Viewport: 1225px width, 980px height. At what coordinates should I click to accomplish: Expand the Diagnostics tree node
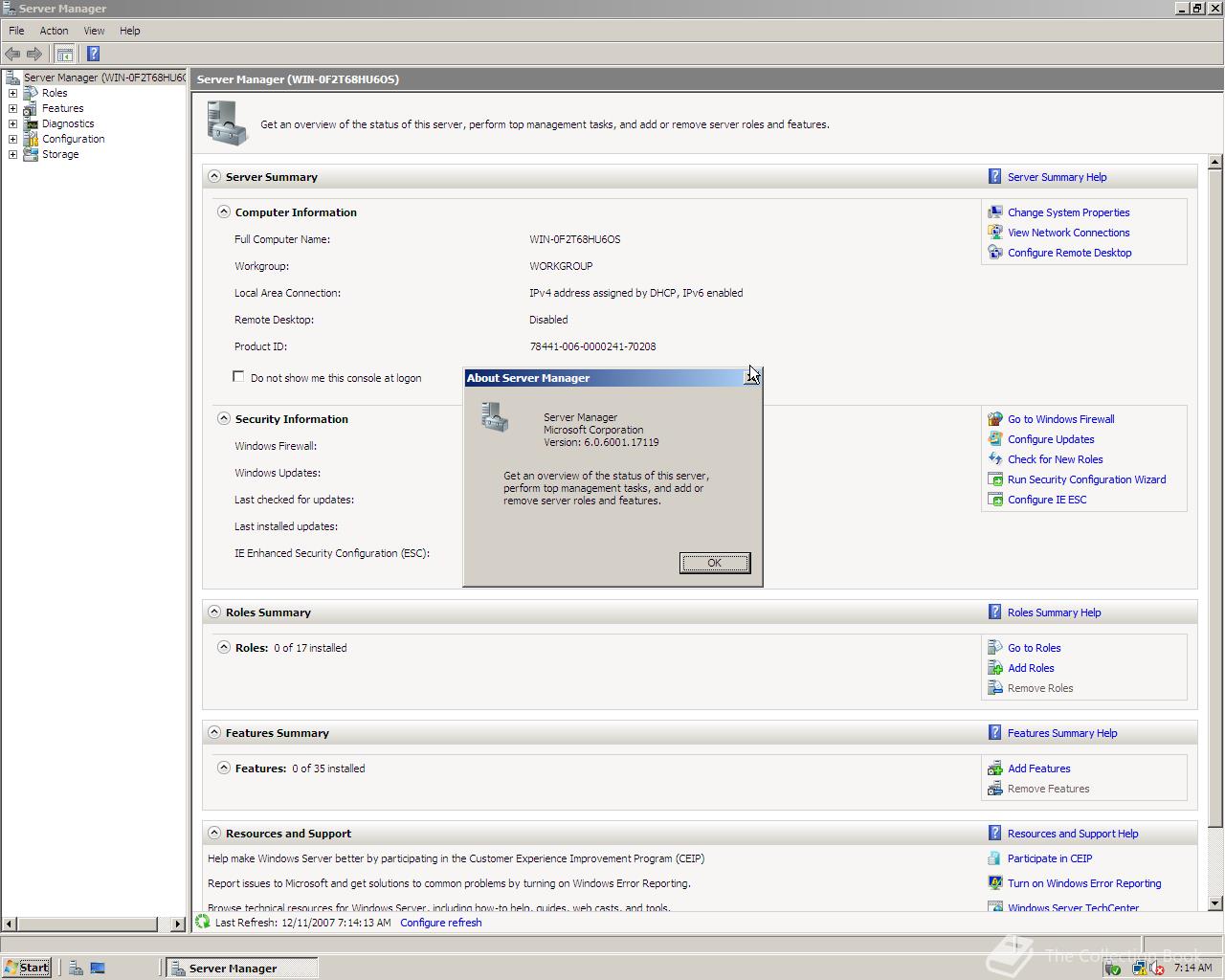coord(12,123)
